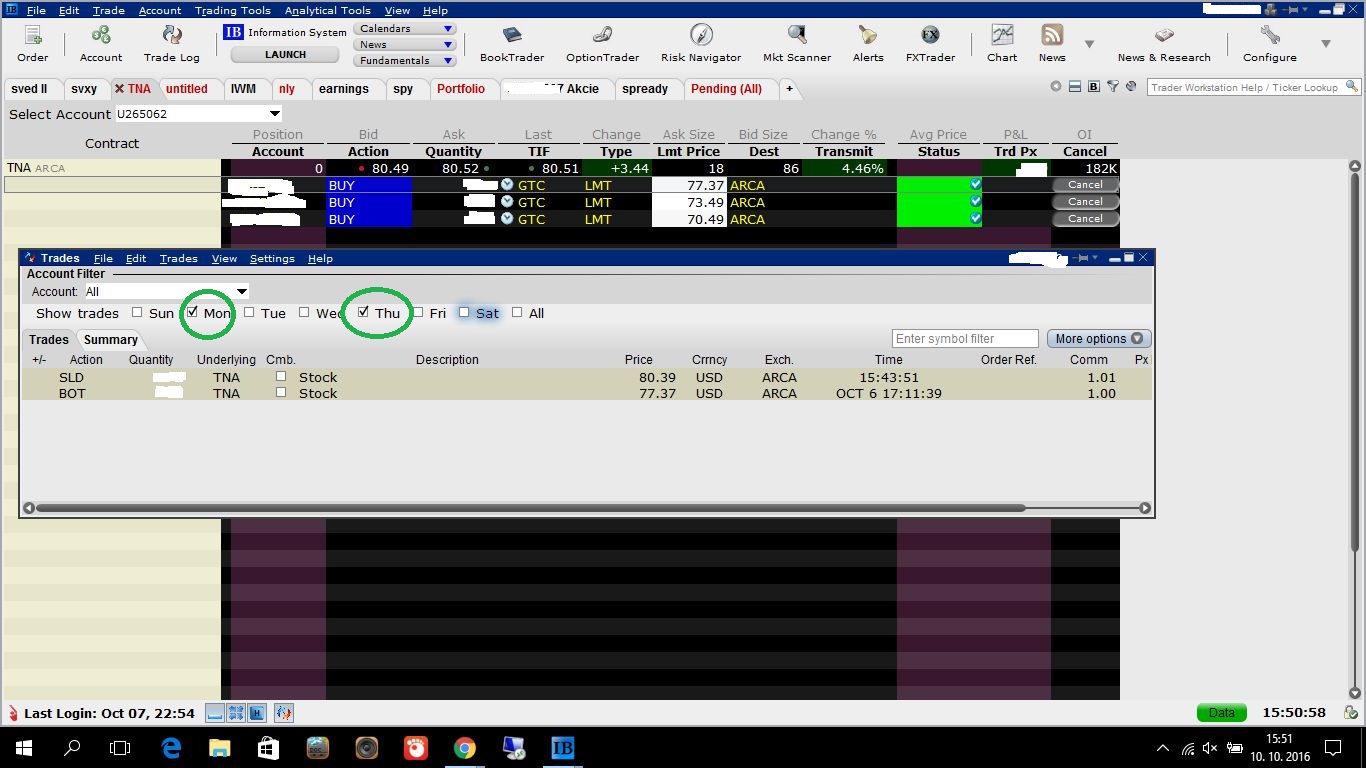Click the Enter symbol filter field
The height and width of the screenshot is (768, 1366).
965,339
